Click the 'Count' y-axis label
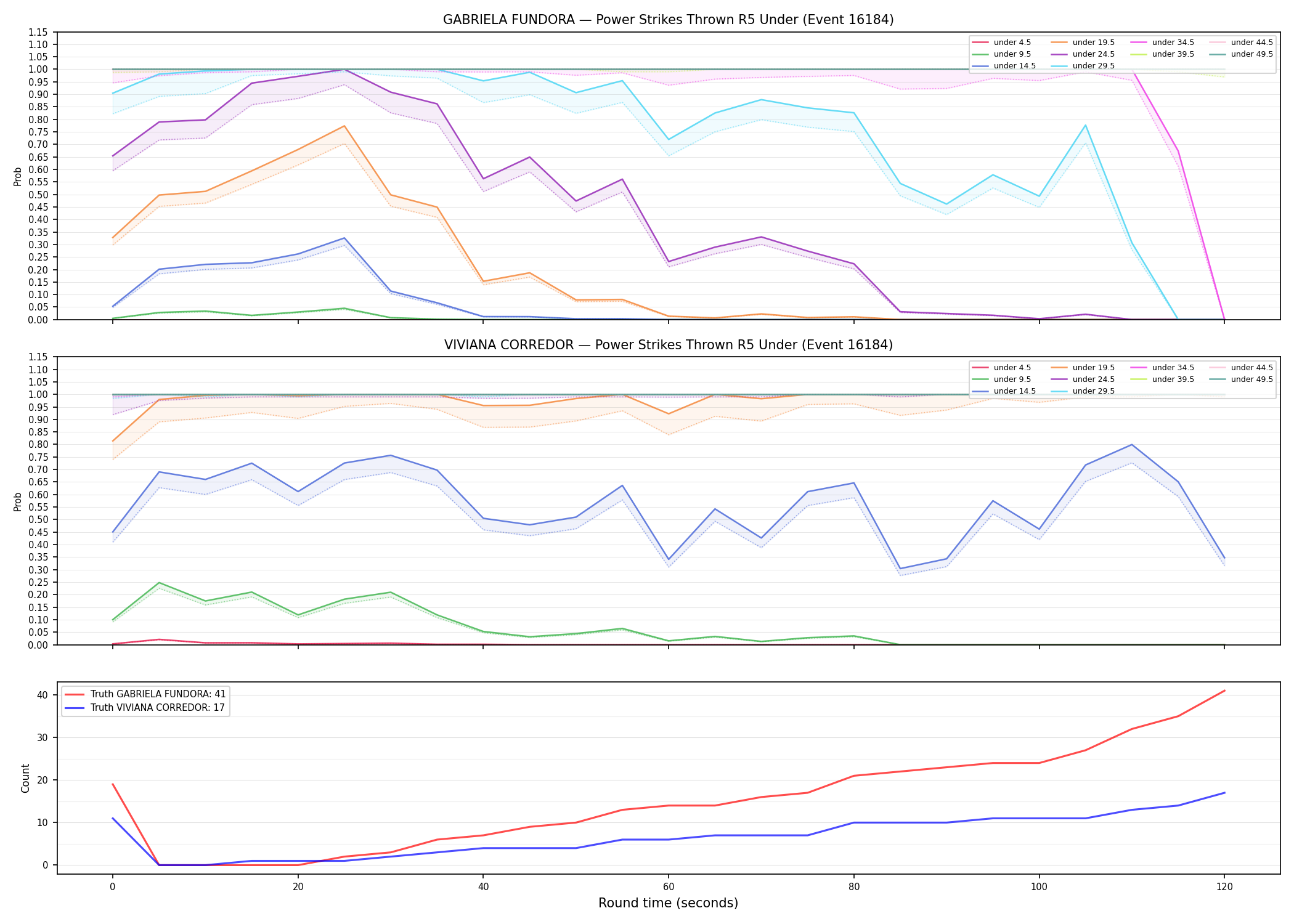 [25, 778]
